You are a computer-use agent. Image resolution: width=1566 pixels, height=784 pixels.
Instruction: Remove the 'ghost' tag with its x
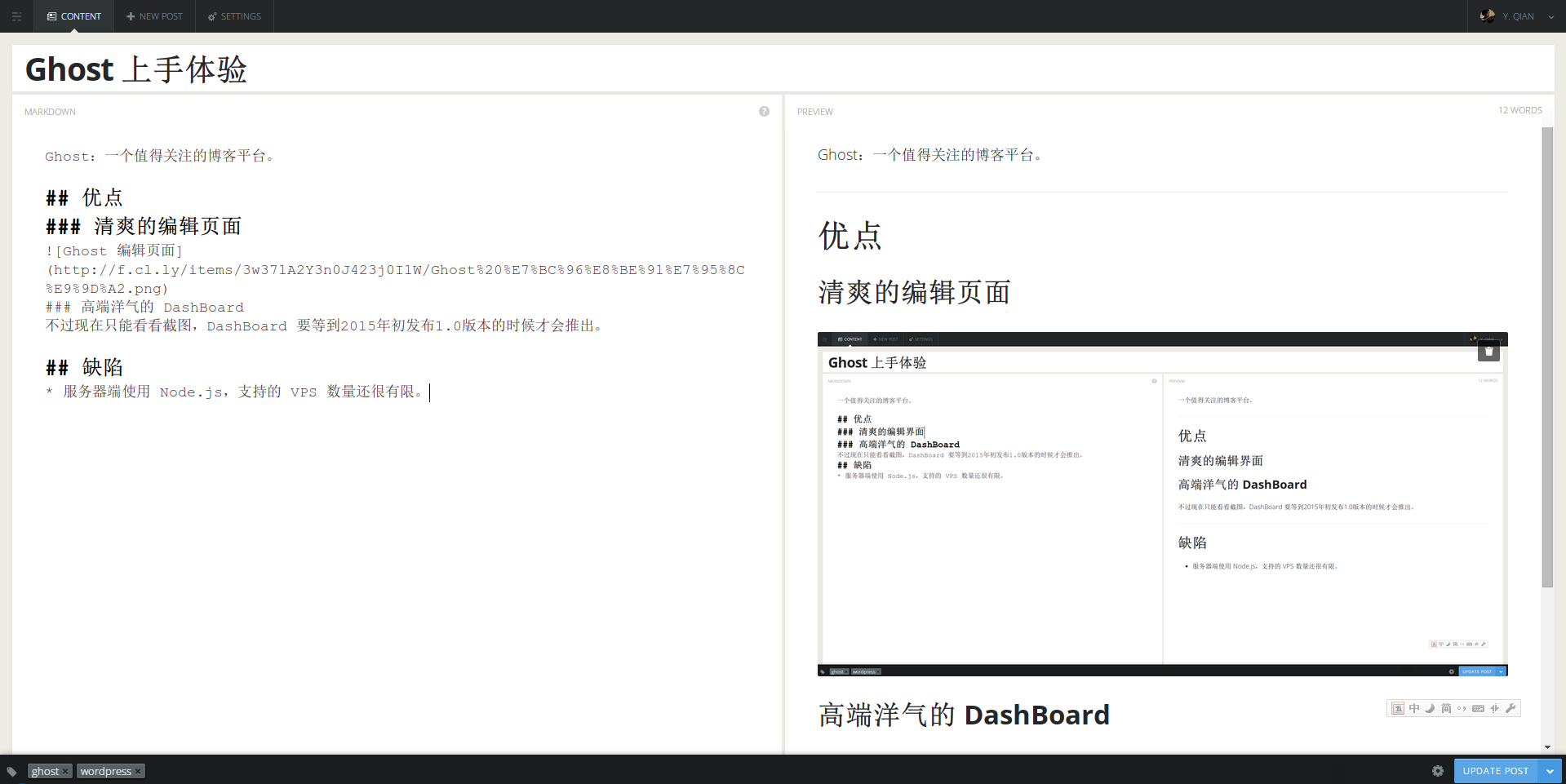click(66, 772)
